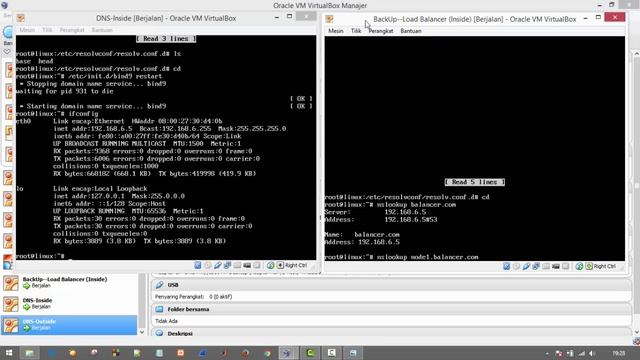The image size is (640, 360).
Task: Click the taskbar clock
Action: coord(618,353)
